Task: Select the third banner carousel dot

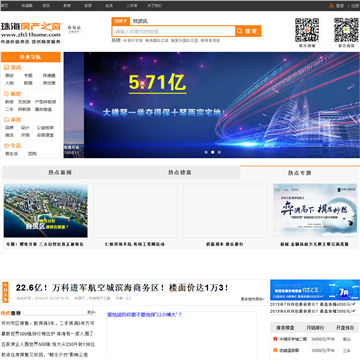Action: pos(219,152)
